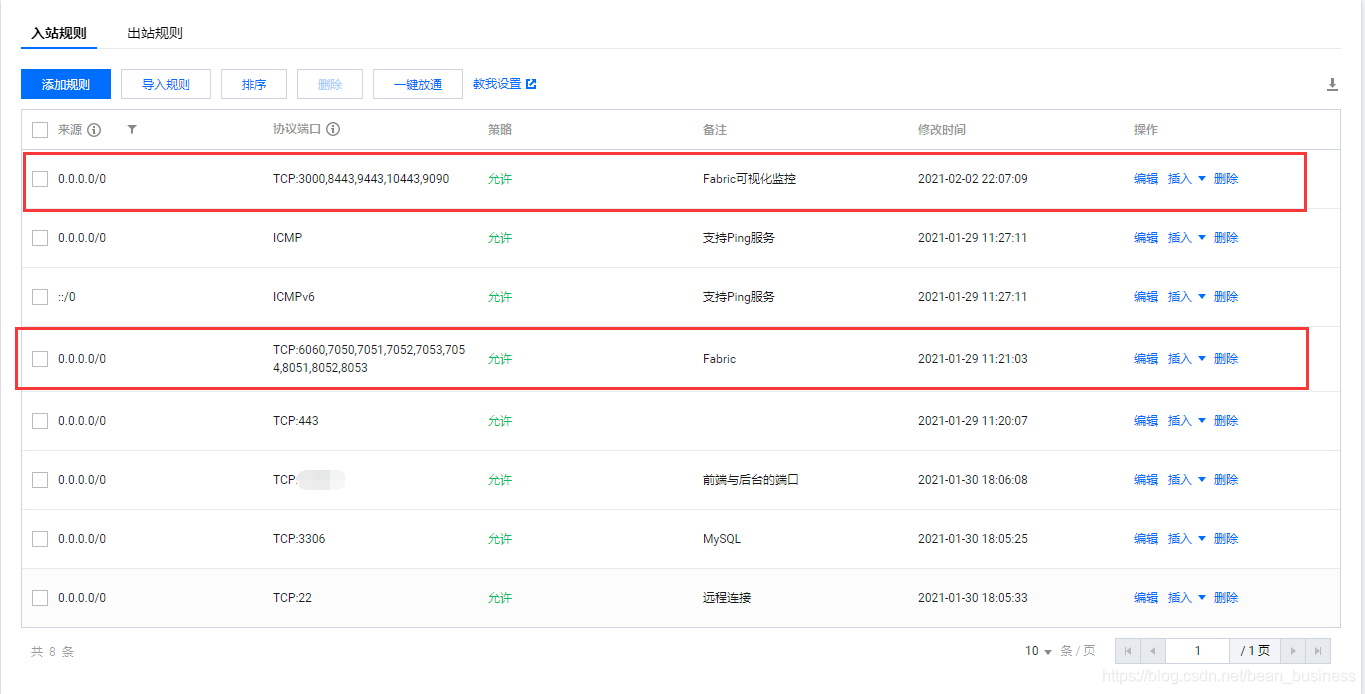The image size is (1365, 694).
Task: Go to the next page arrow
Action: 1294,651
